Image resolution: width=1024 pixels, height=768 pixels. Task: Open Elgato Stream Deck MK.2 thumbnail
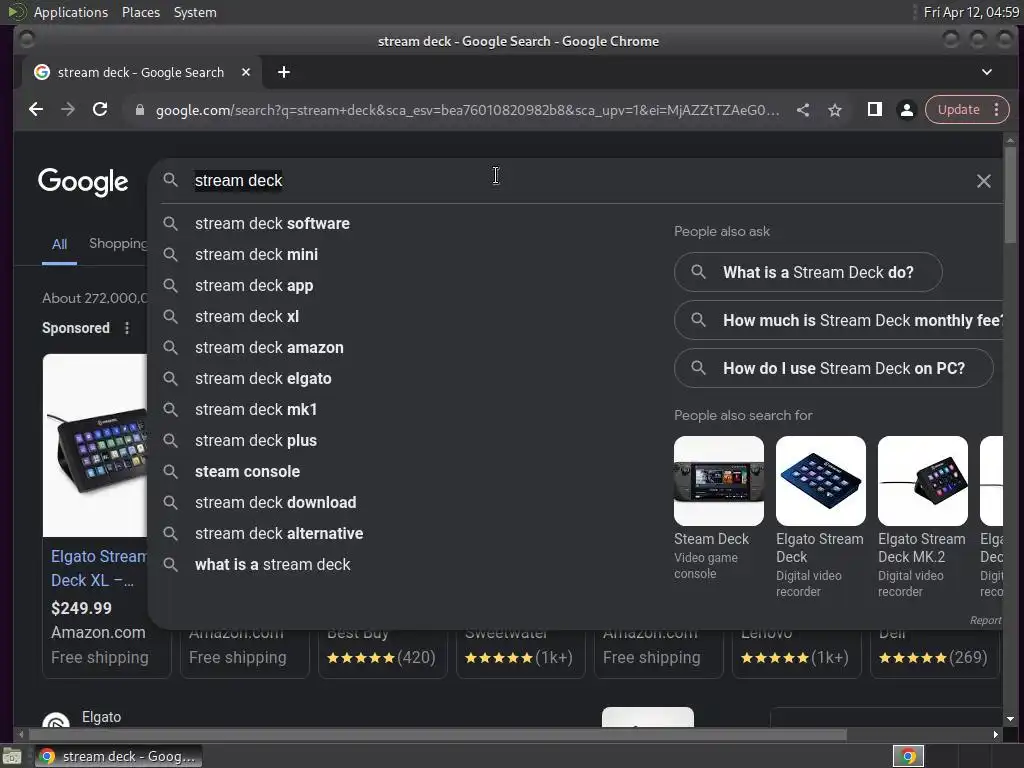(923, 481)
